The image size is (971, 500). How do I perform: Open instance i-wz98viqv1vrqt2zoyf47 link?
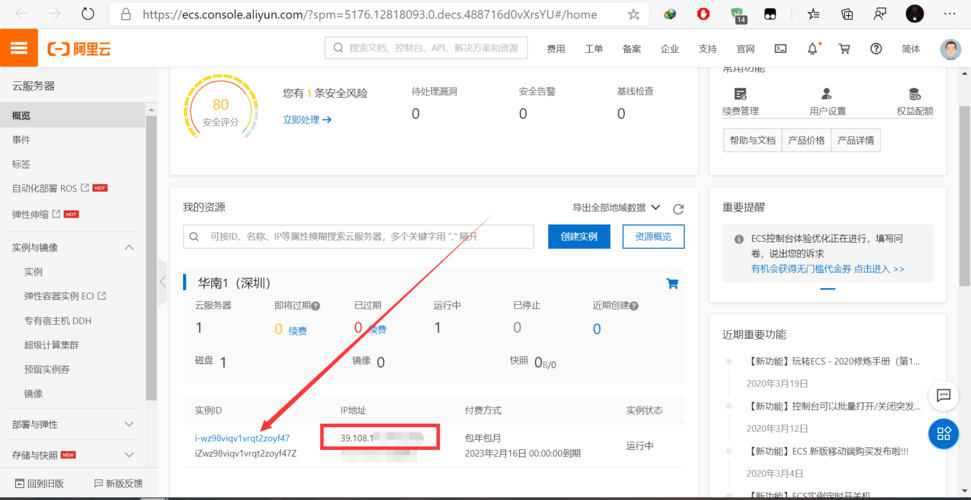pyautogui.click(x=242, y=438)
